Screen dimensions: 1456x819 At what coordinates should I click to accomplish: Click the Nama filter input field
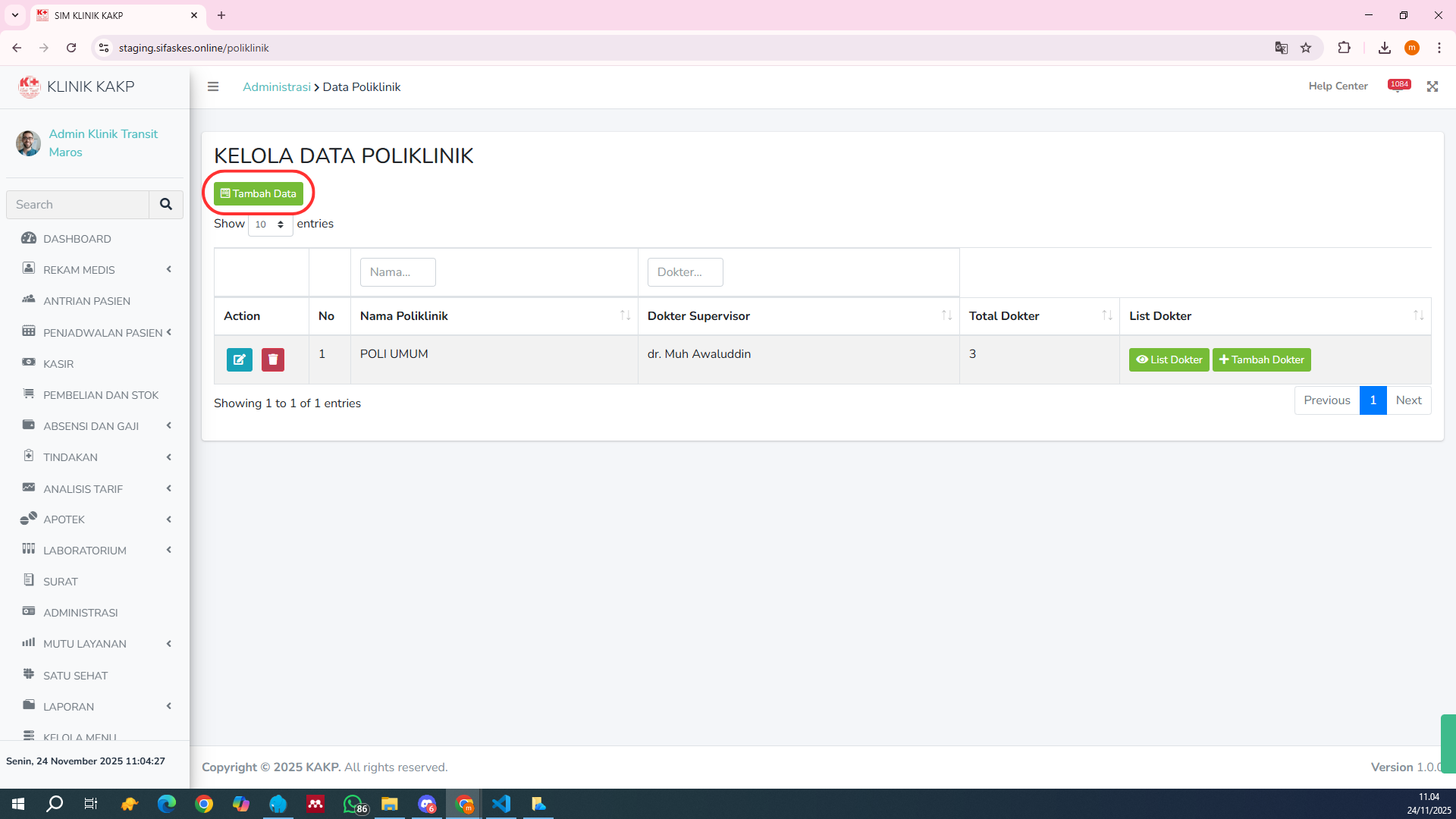(x=397, y=272)
